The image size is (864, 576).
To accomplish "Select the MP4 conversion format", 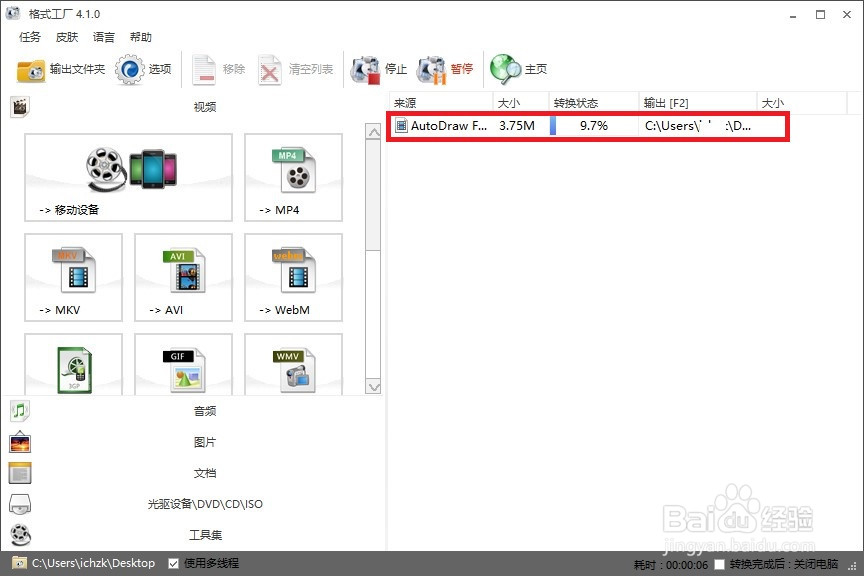I will click(x=293, y=177).
